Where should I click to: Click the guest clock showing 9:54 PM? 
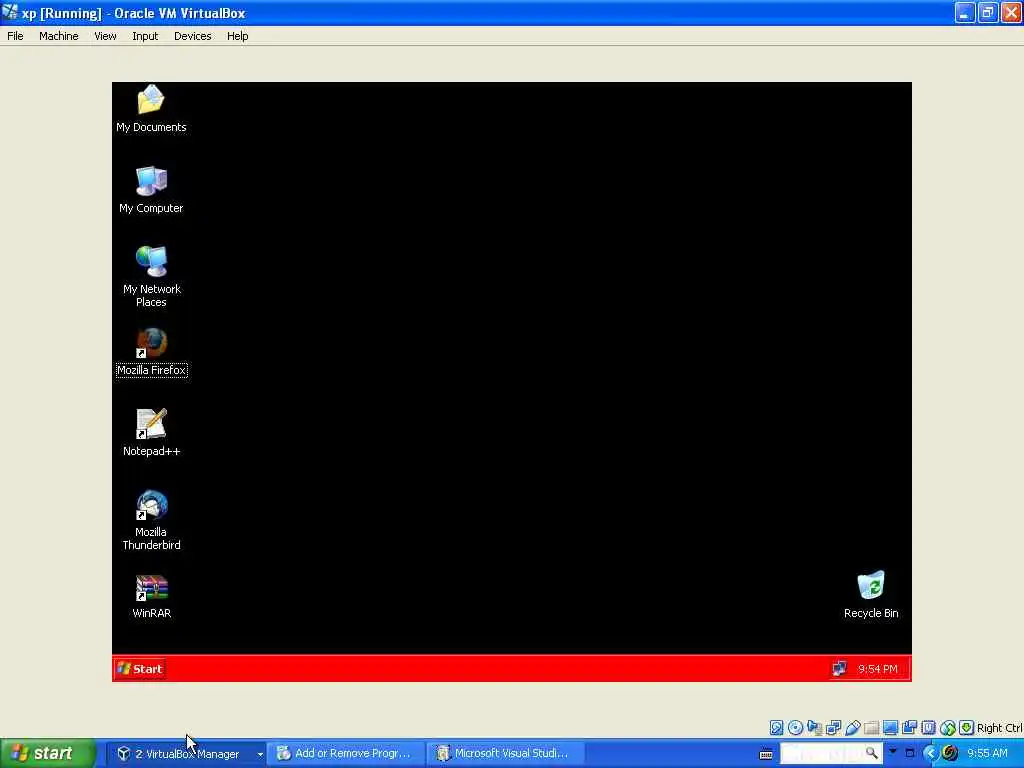pyautogui.click(x=878, y=669)
